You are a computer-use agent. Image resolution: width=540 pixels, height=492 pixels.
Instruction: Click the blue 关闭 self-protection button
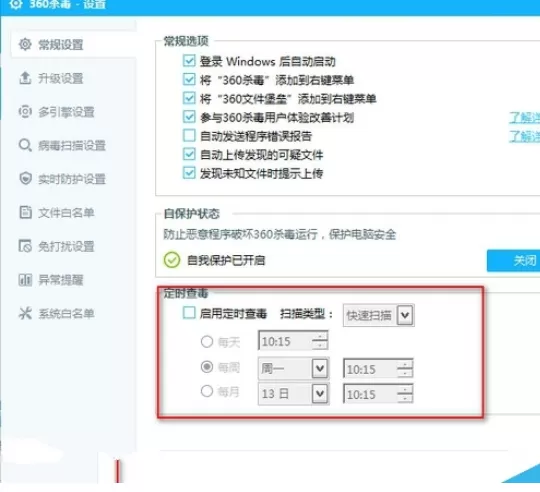click(513, 261)
